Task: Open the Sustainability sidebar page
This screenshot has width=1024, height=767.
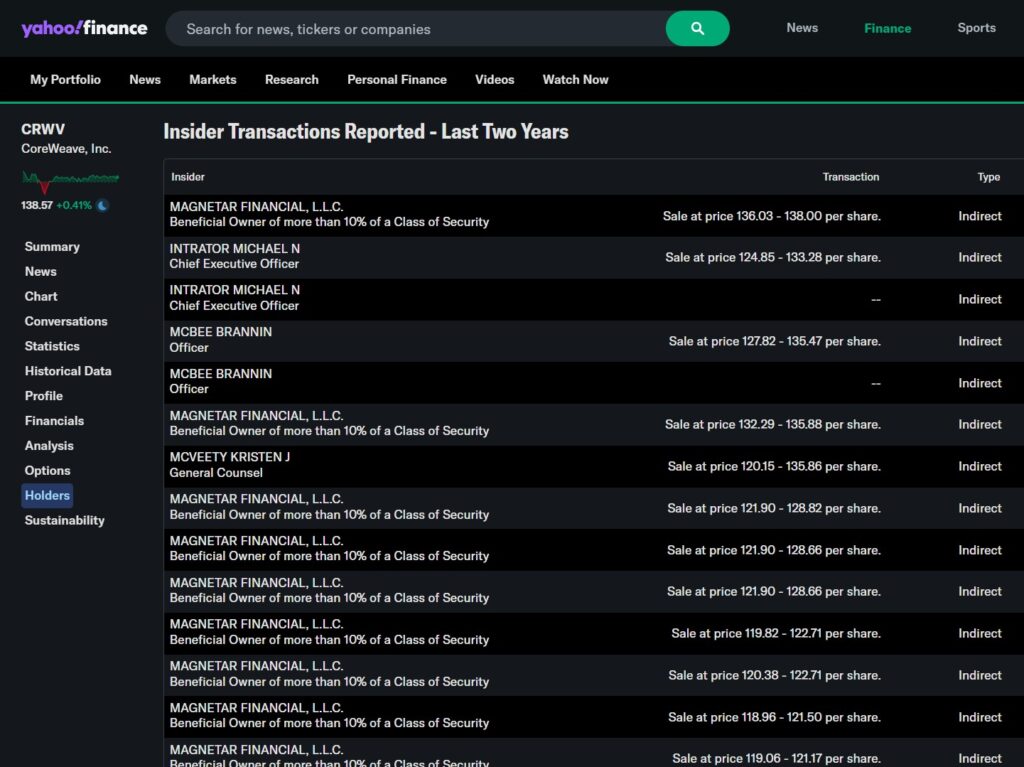Action: click(x=64, y=521)
